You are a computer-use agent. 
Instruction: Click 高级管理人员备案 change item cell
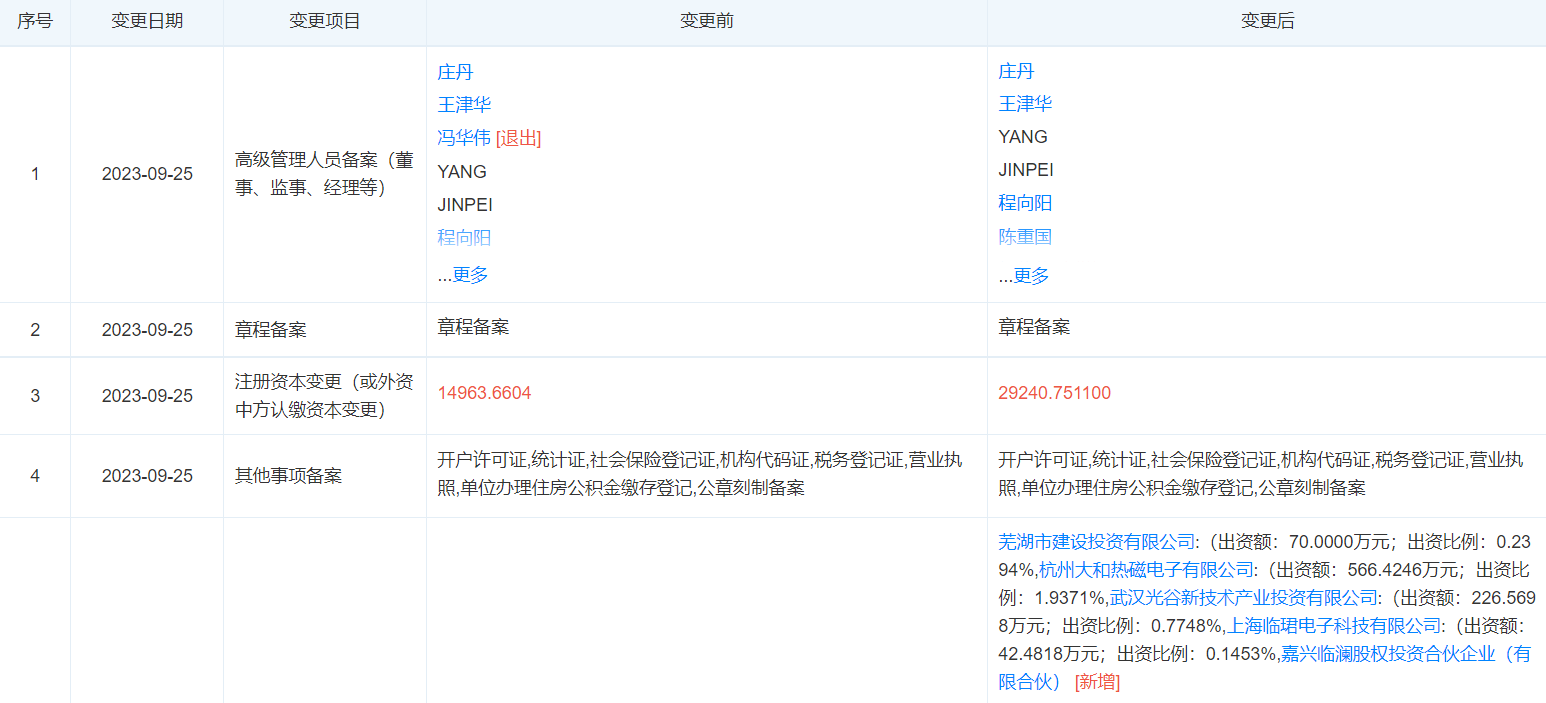(325, 174)
